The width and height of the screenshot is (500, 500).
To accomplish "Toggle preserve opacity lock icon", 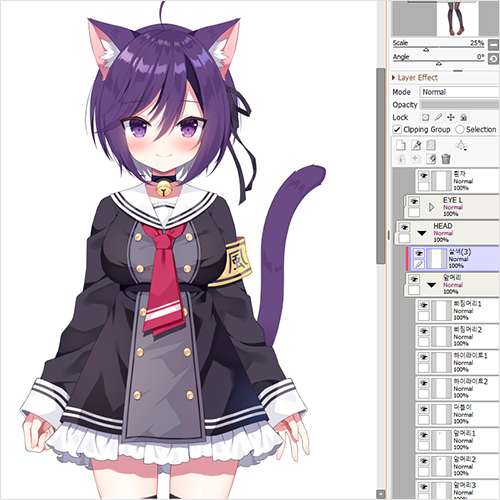I will coord(425,117).
